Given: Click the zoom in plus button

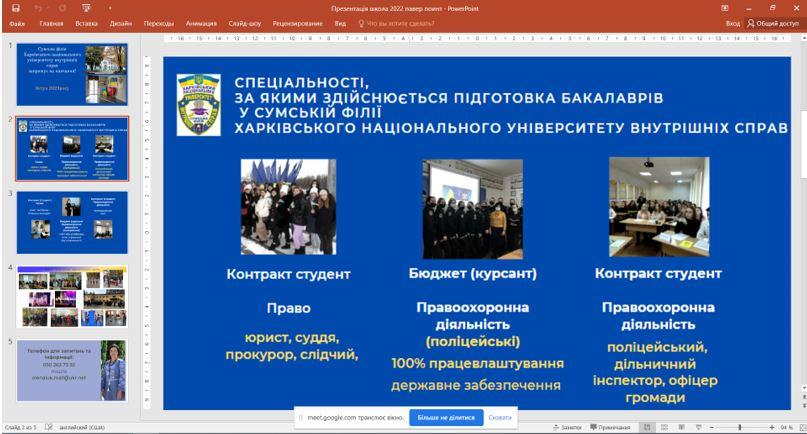Looking at the screenshot, I should coord(771,427).
